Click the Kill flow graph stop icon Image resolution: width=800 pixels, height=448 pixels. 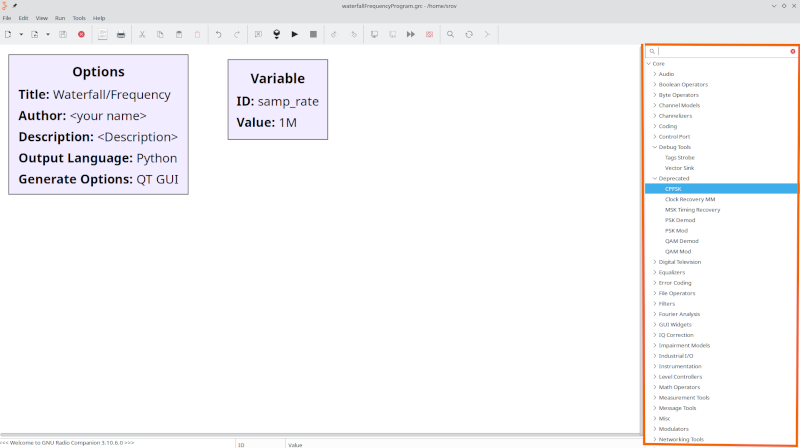[x=313, y=34]
